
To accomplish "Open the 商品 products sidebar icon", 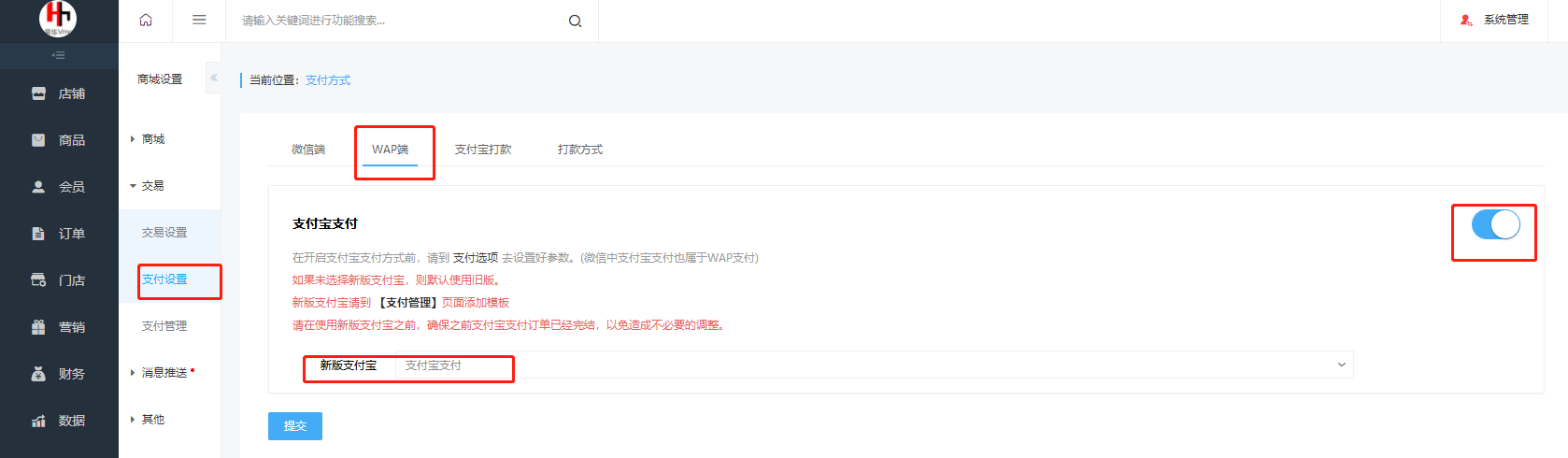I will click(x=38, y=140).
